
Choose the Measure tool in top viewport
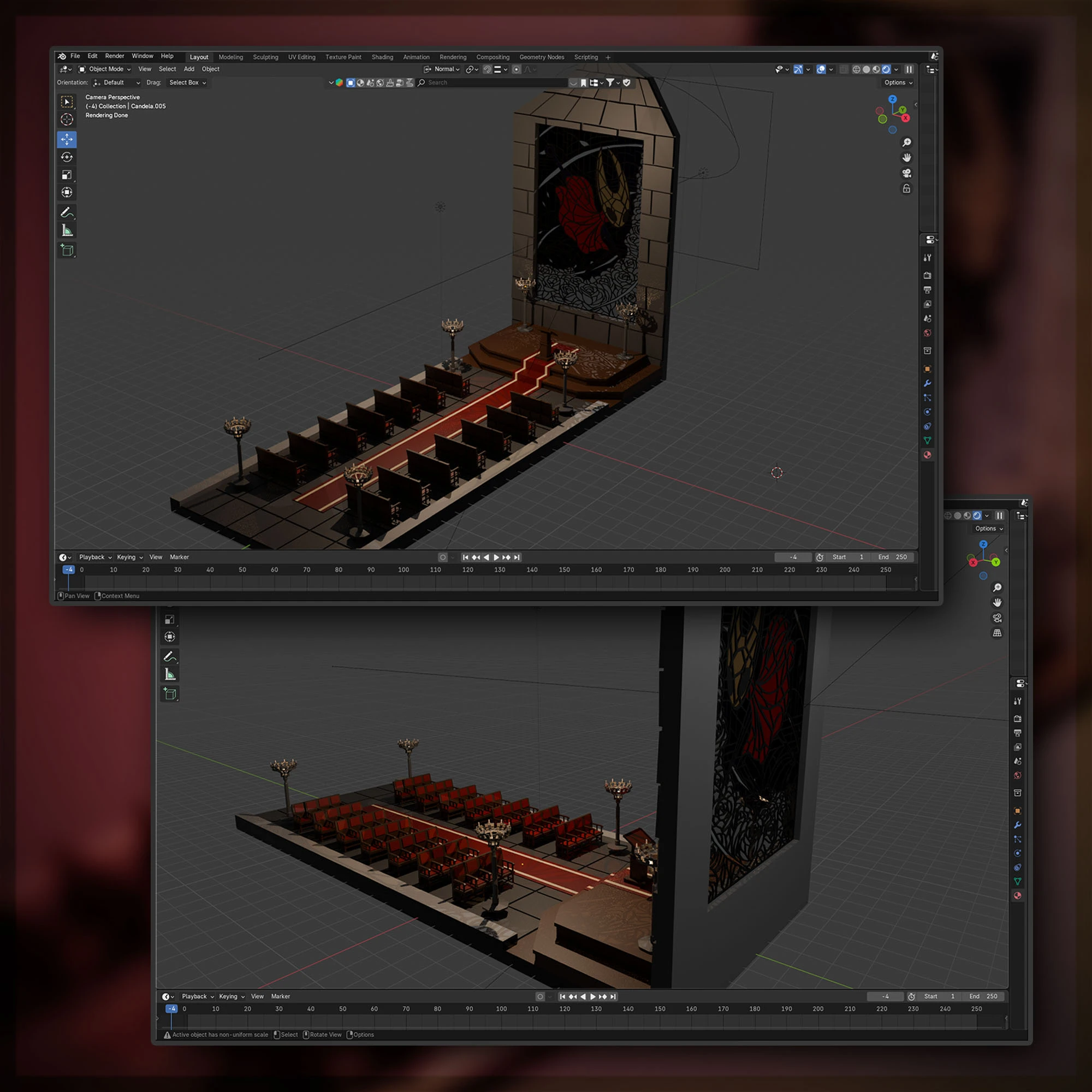(x=67, y=230)
